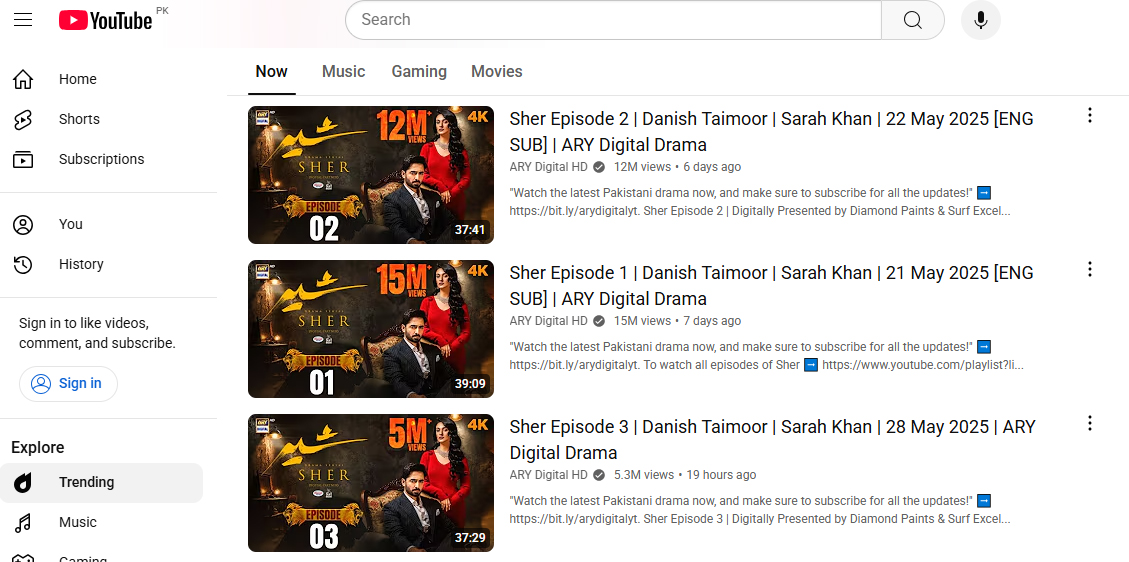Click the search magnifier button

click(x=913, y=19)
